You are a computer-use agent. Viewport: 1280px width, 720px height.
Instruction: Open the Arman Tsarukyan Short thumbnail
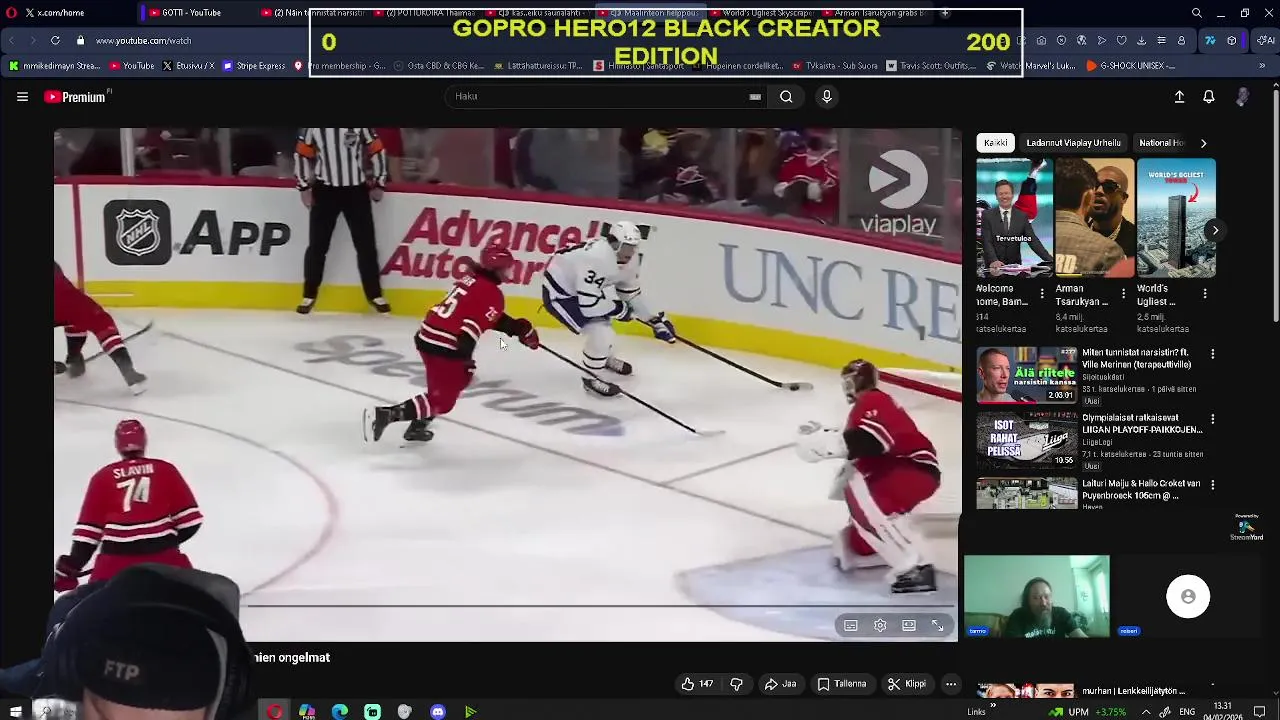(x=1094, y=218)
